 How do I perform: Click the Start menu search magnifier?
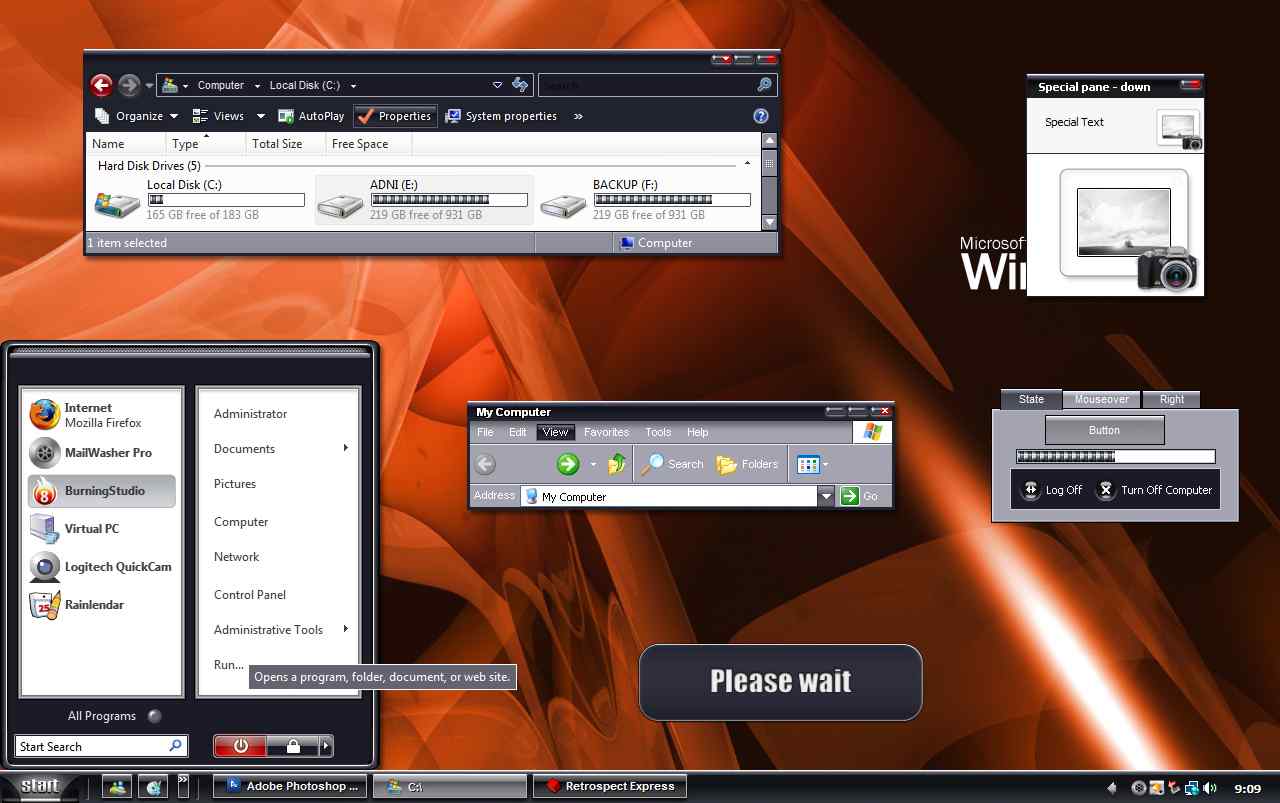coord(175,746)
